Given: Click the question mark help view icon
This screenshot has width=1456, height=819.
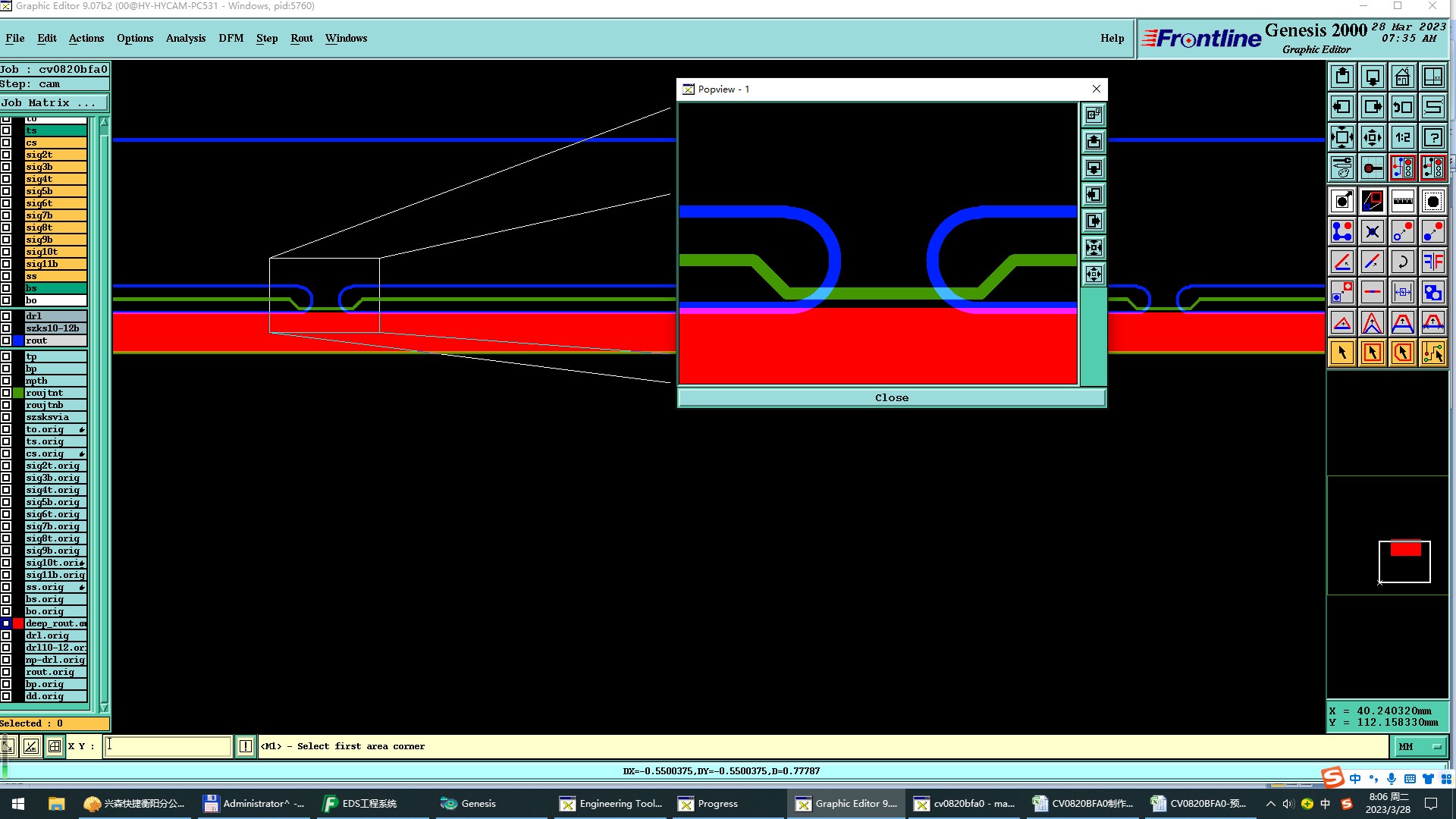Looking at the screenshot, I should coord(1432,137).
